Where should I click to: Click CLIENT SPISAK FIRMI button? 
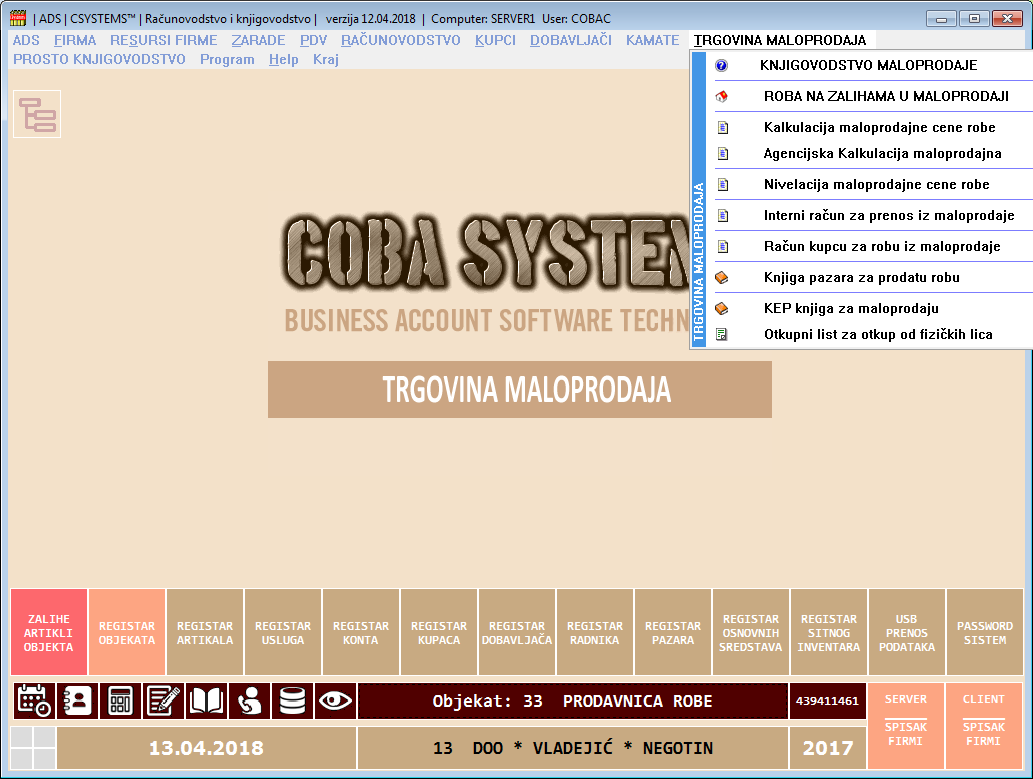(x=984, y=726)
